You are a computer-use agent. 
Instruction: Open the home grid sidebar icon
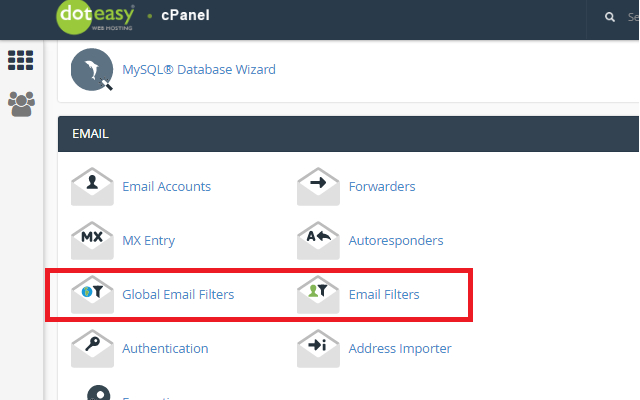tap(20, 60)
